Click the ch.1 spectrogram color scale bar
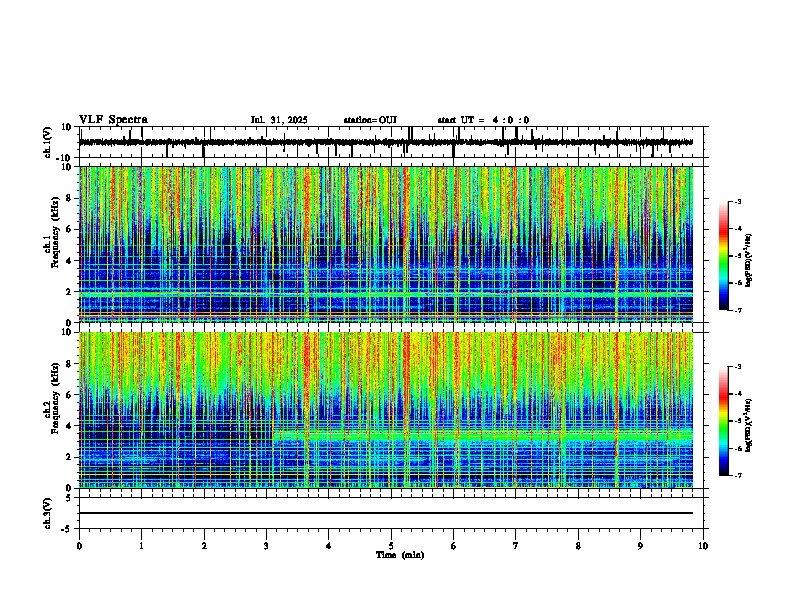This screenshot has height=612, width=792. tap(724, 256)
